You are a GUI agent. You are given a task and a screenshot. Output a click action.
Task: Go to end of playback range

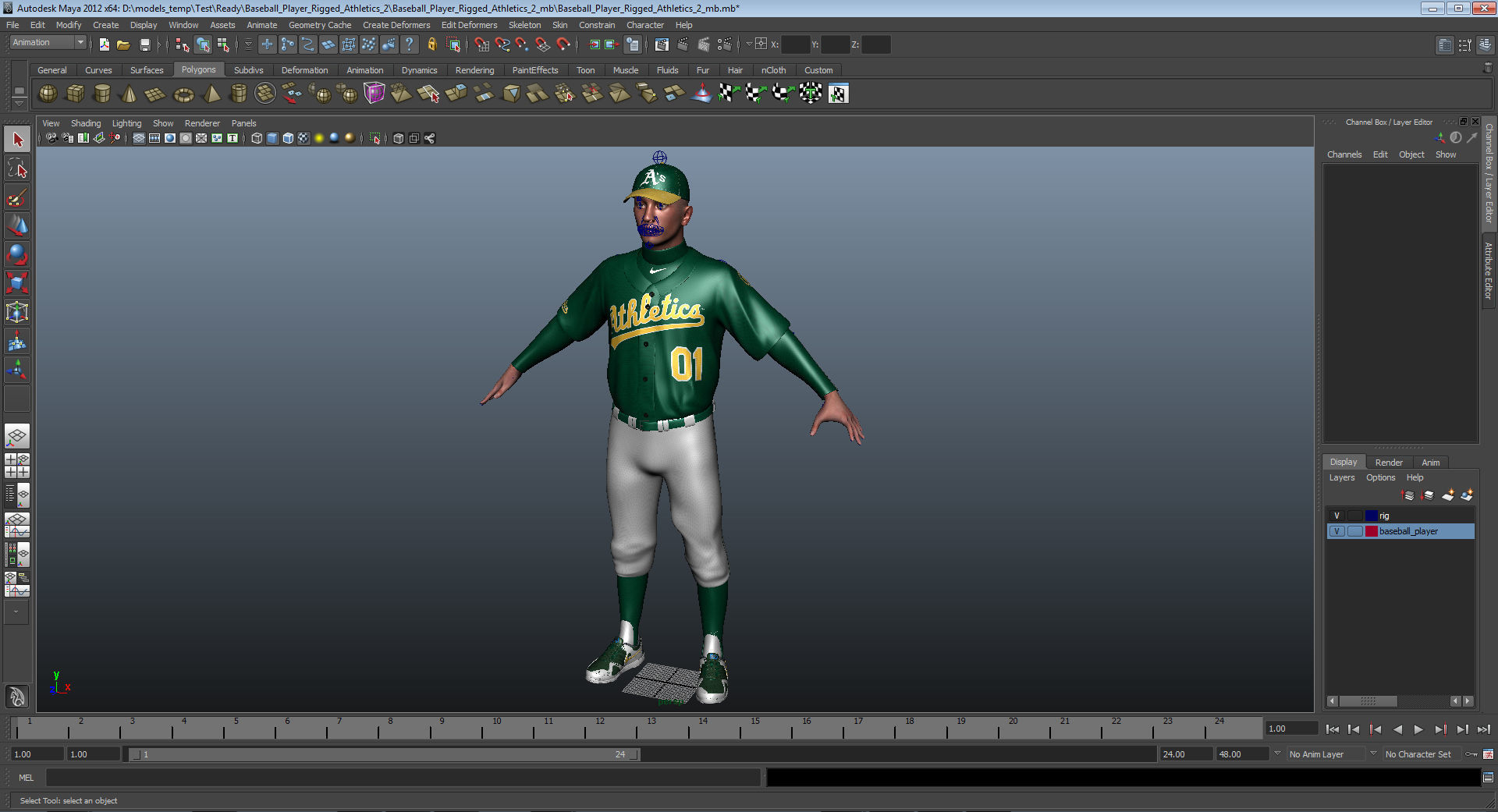click(1484, 729)
